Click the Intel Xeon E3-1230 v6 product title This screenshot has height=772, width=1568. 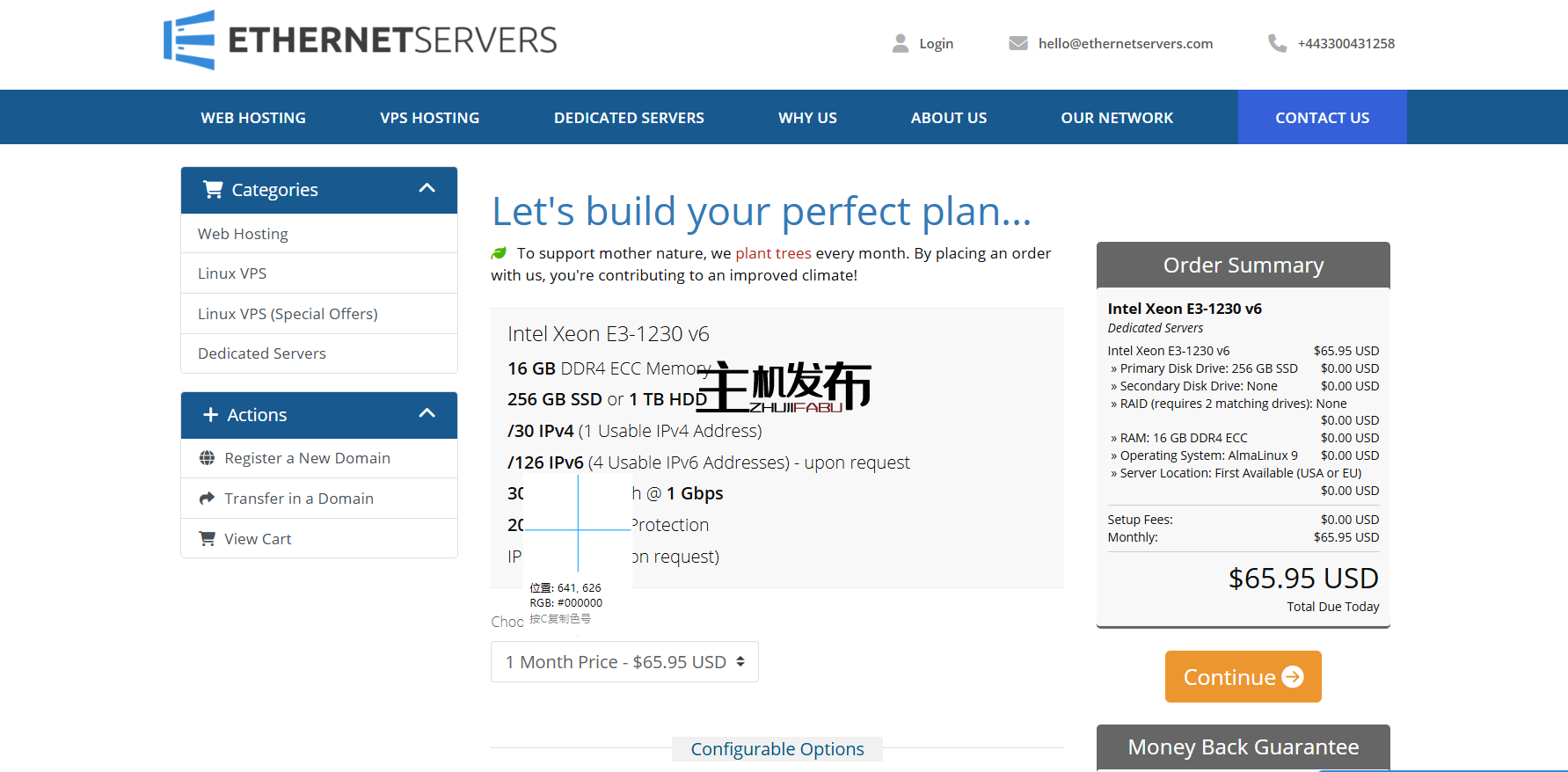pyautogui.click(x=609, y=334)
